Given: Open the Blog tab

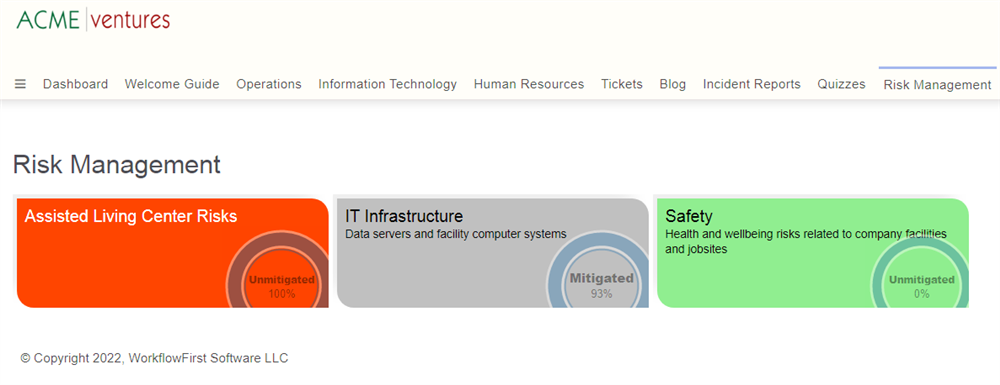Looking at the screenshot, I should coord(673,84).
